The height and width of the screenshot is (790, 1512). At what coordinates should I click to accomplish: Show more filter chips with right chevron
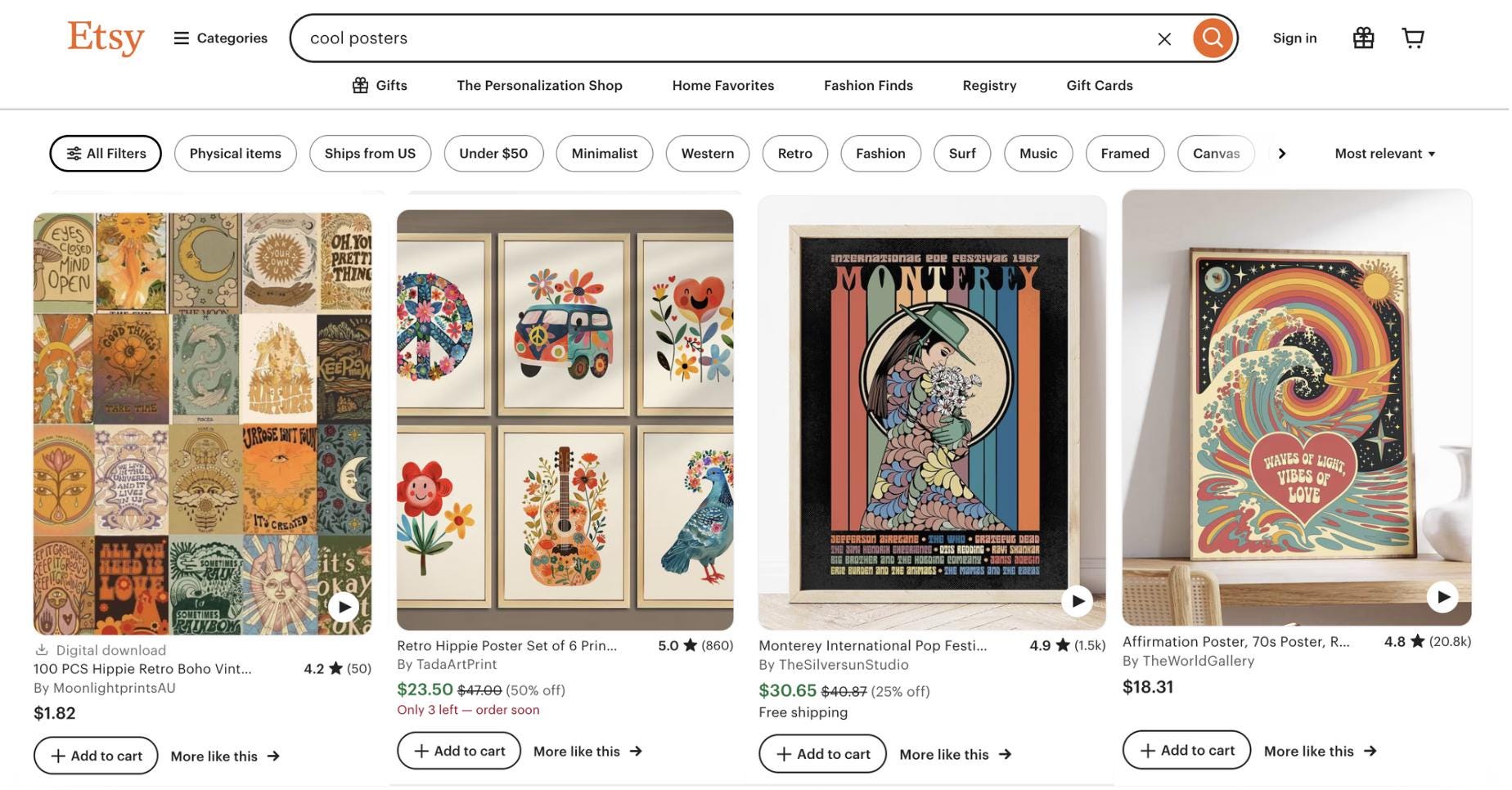point(1281,154)
